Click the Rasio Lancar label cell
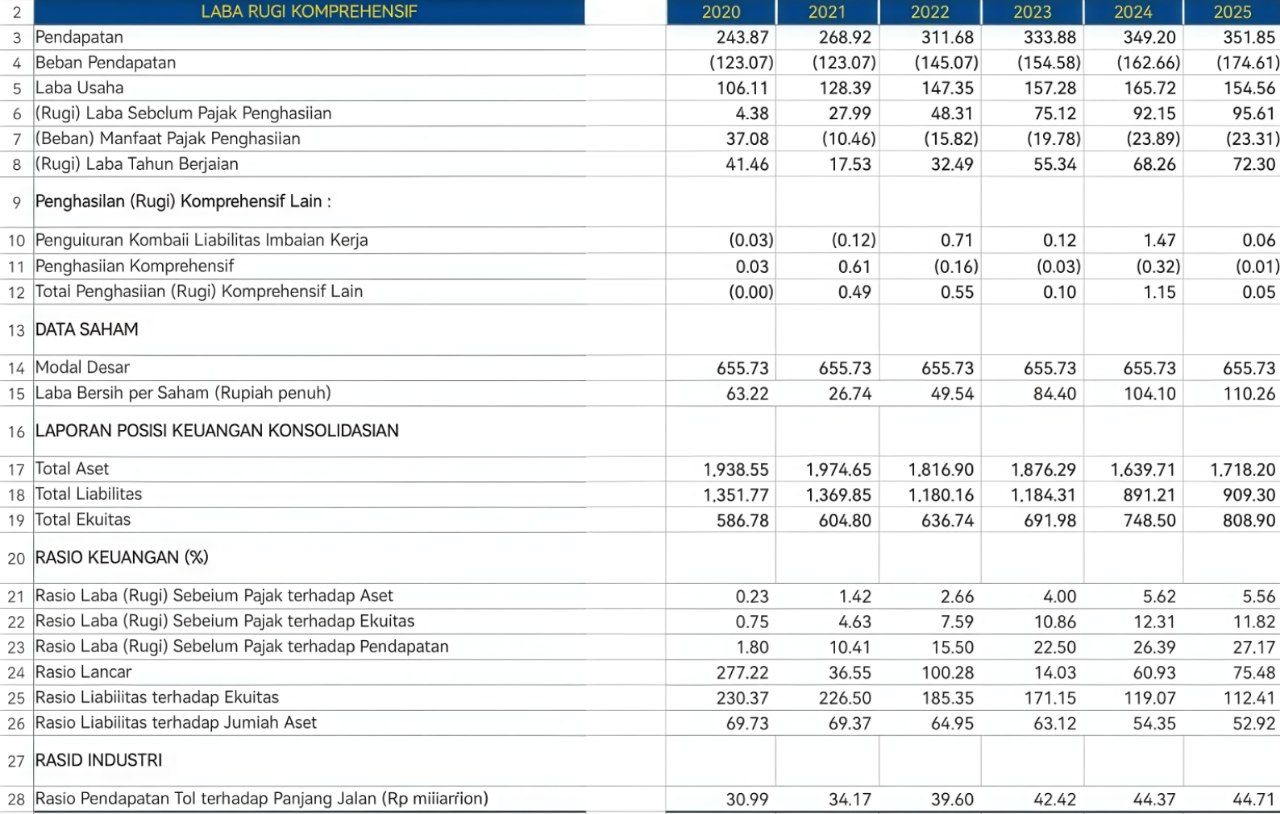The height and width of the screenshot is (814, 1280). [83, 672]
